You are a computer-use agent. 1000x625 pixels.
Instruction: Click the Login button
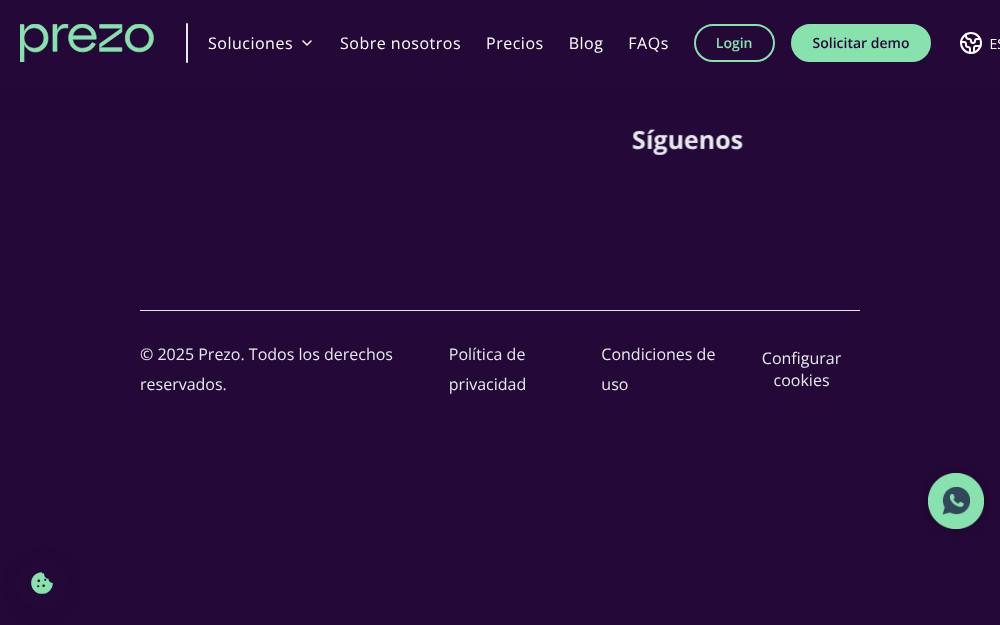(x=734, y=43)
